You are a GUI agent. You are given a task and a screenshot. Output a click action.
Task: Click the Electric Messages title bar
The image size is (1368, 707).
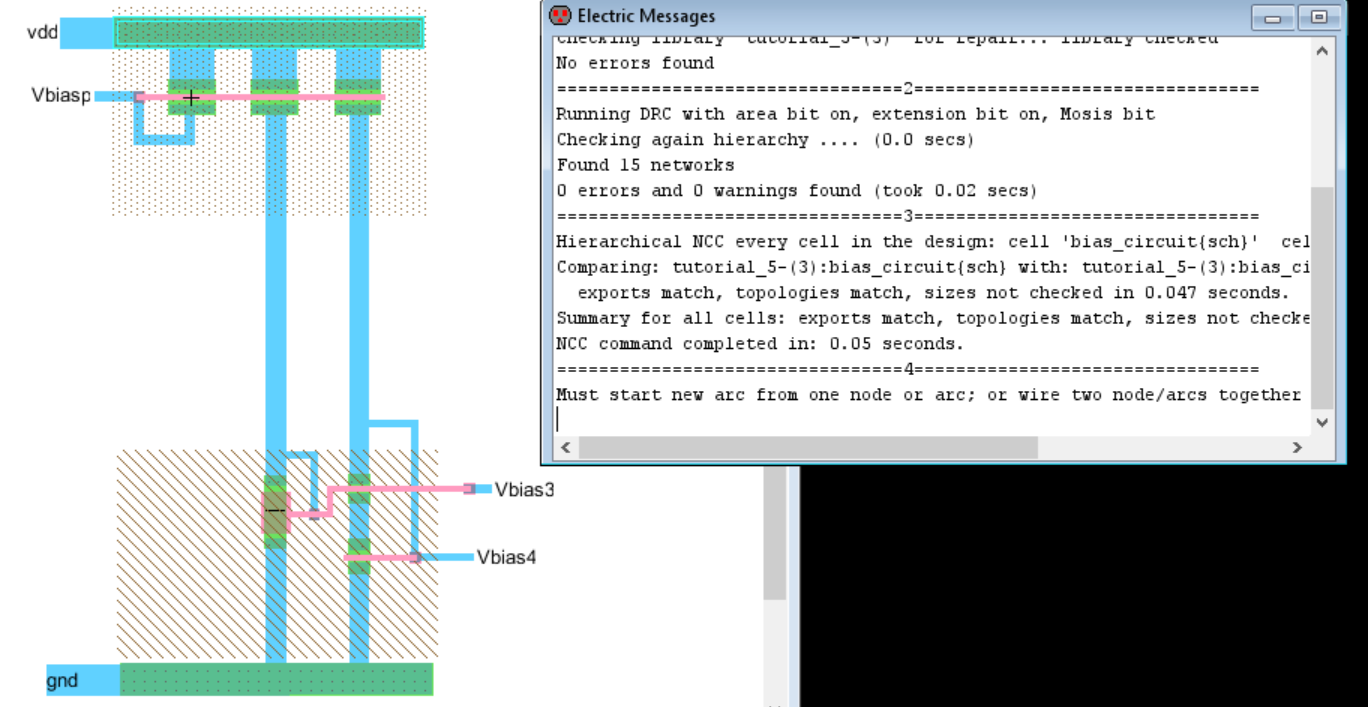[900, 16]
